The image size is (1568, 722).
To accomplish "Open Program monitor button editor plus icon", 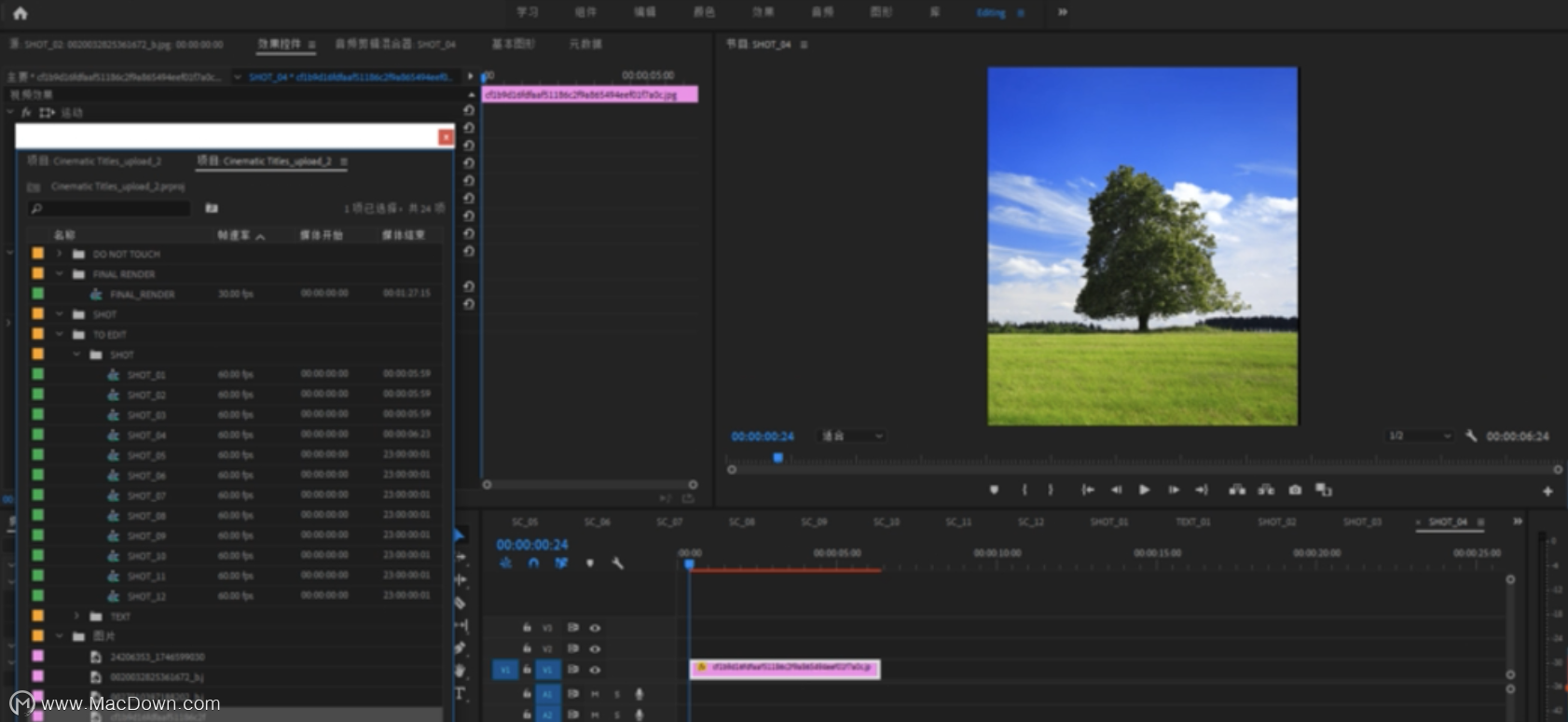I will point(1547,491).
